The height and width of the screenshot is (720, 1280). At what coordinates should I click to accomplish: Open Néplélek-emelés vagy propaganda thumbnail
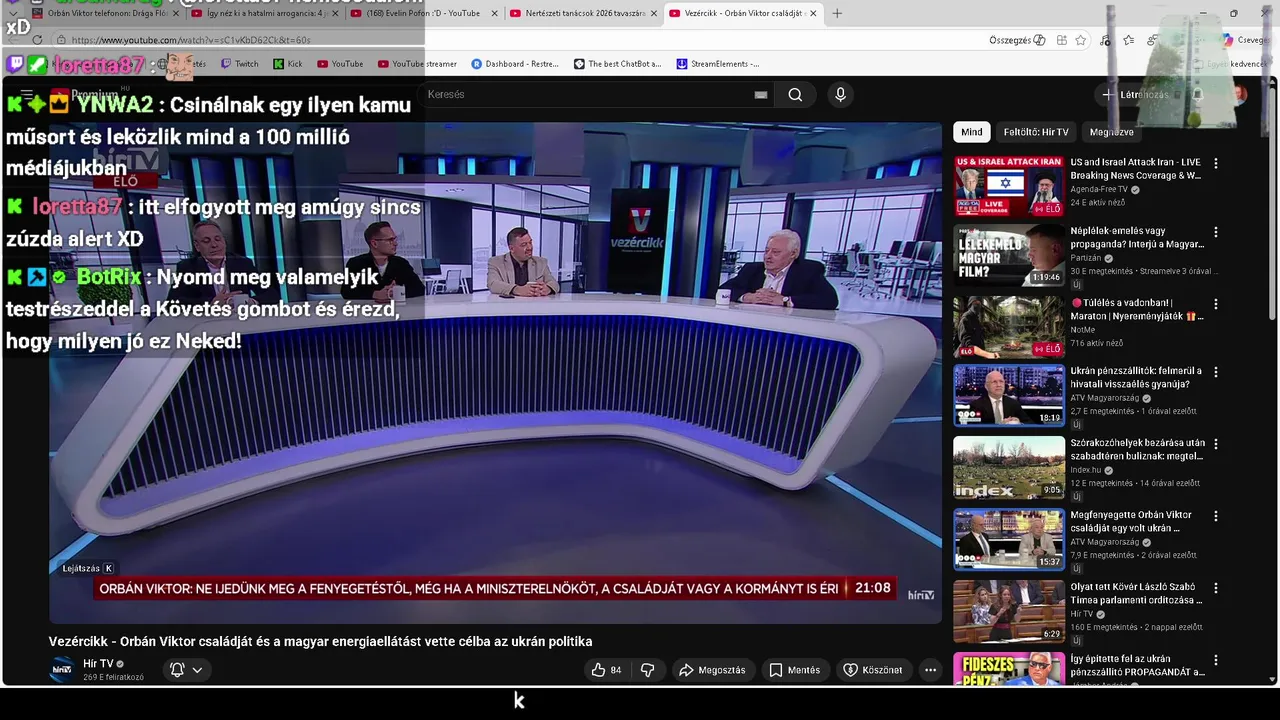click(1009, 255)
